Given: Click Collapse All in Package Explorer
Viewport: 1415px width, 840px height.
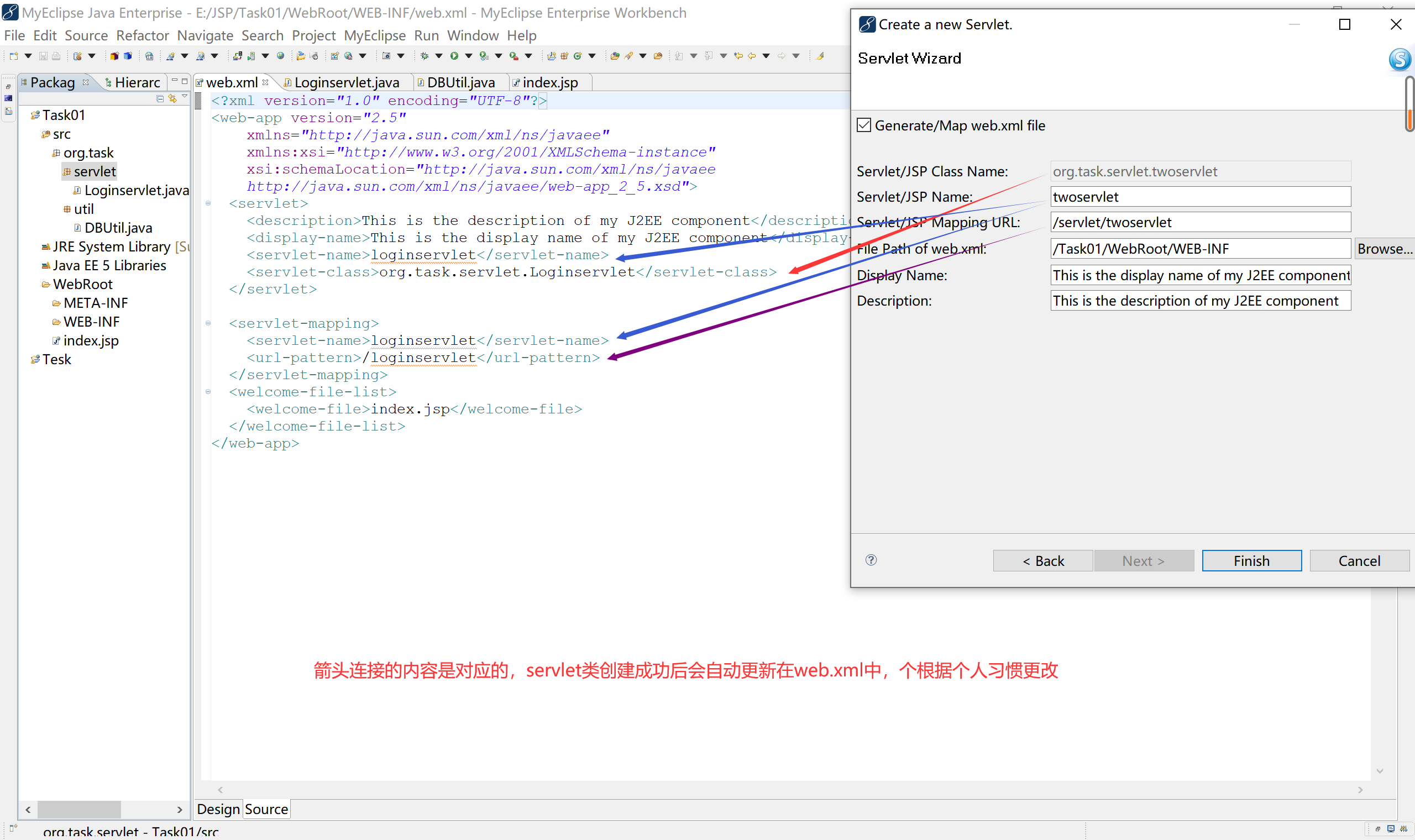Looking at the screenshot, I should (x=160, y=99).
